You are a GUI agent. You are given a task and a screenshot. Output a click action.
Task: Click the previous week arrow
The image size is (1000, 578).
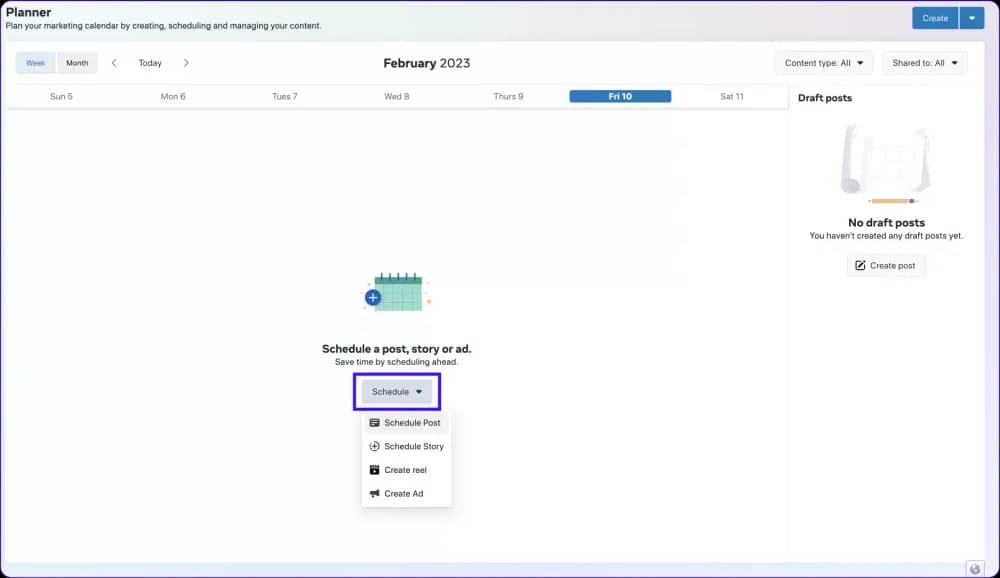pos(114,63)
